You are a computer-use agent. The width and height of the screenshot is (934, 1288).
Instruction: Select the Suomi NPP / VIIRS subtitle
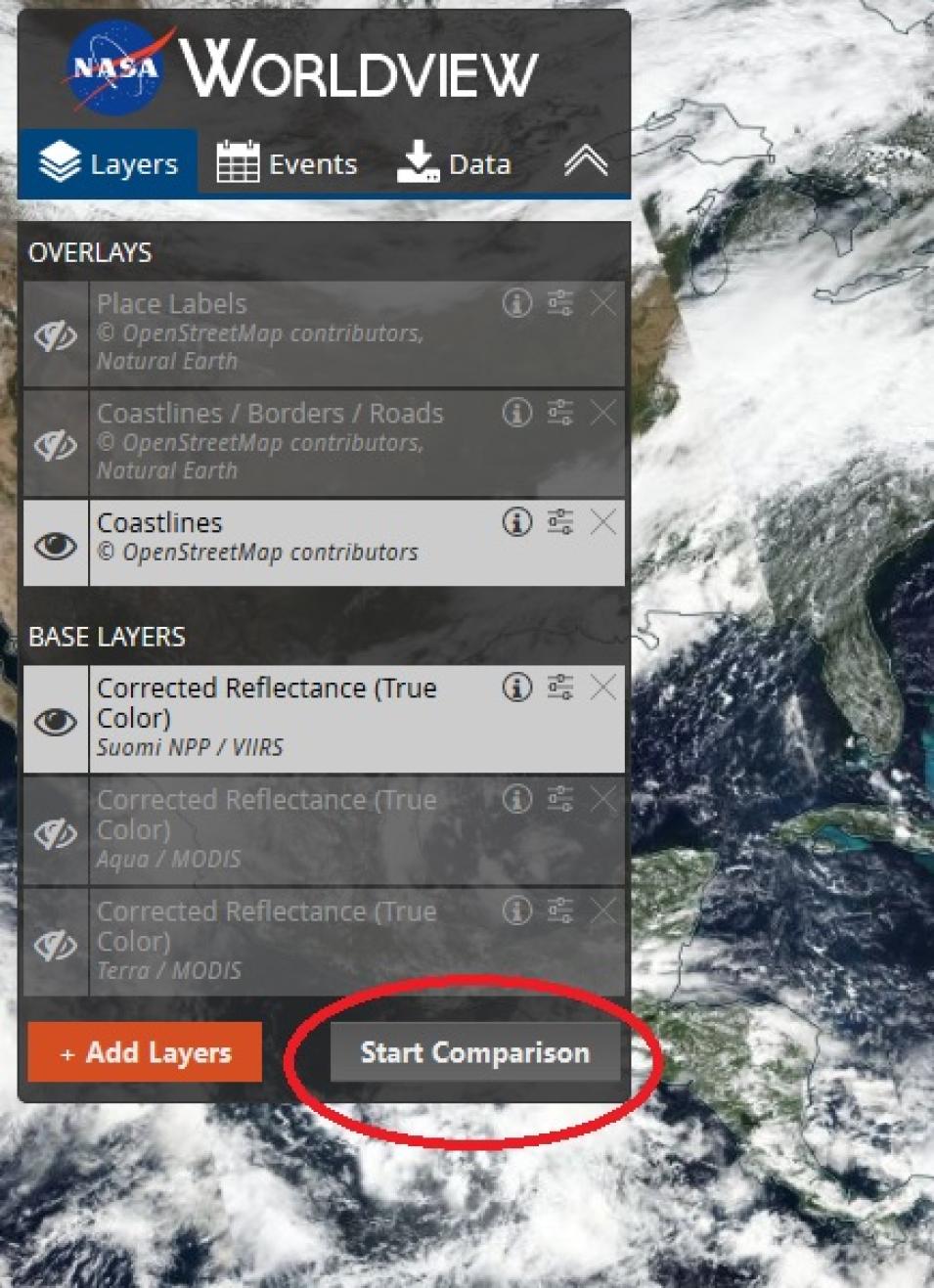tap(190, 747)
